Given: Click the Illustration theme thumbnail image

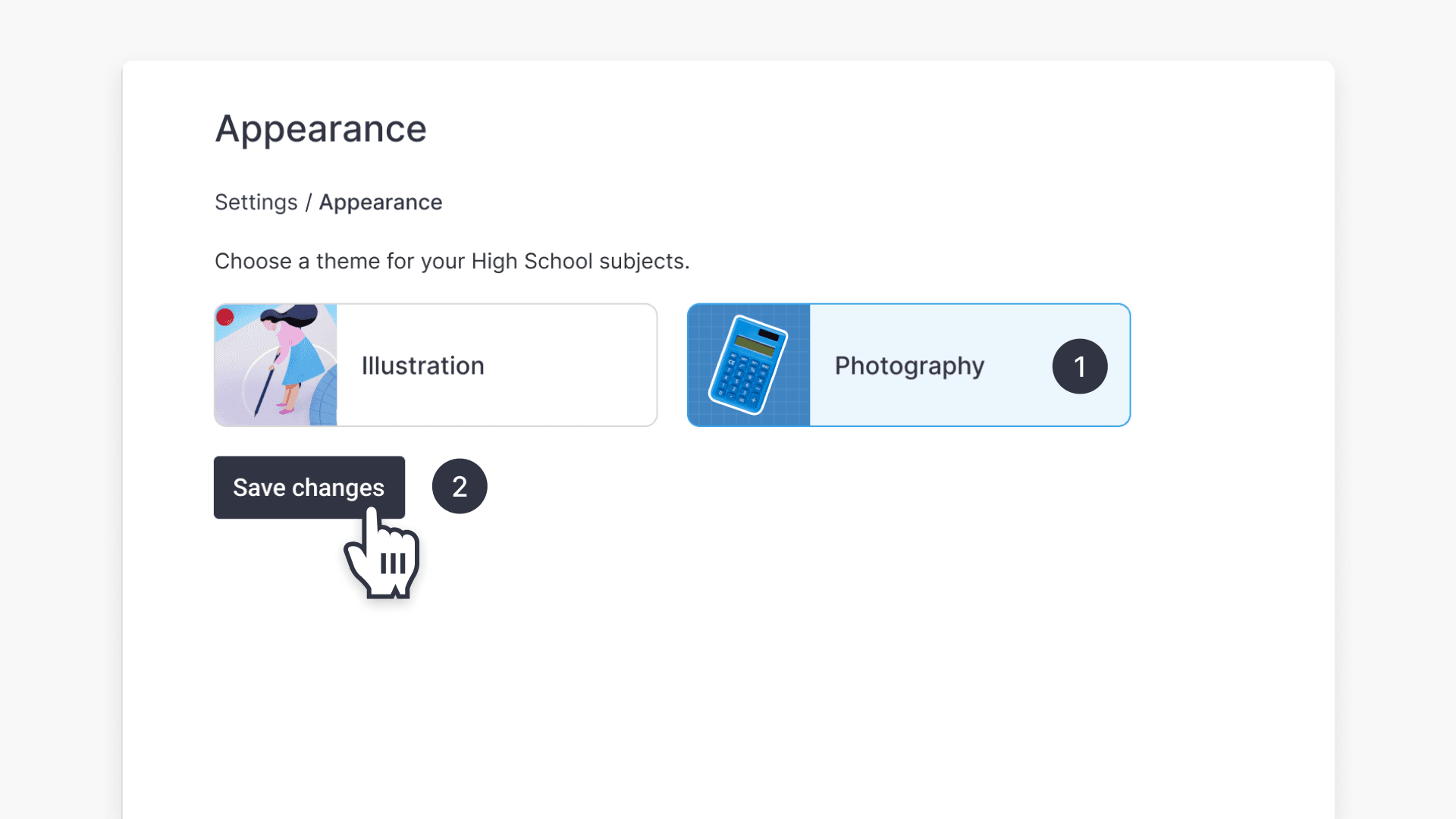Looking at the screenshot, I should tap(275, 365).
